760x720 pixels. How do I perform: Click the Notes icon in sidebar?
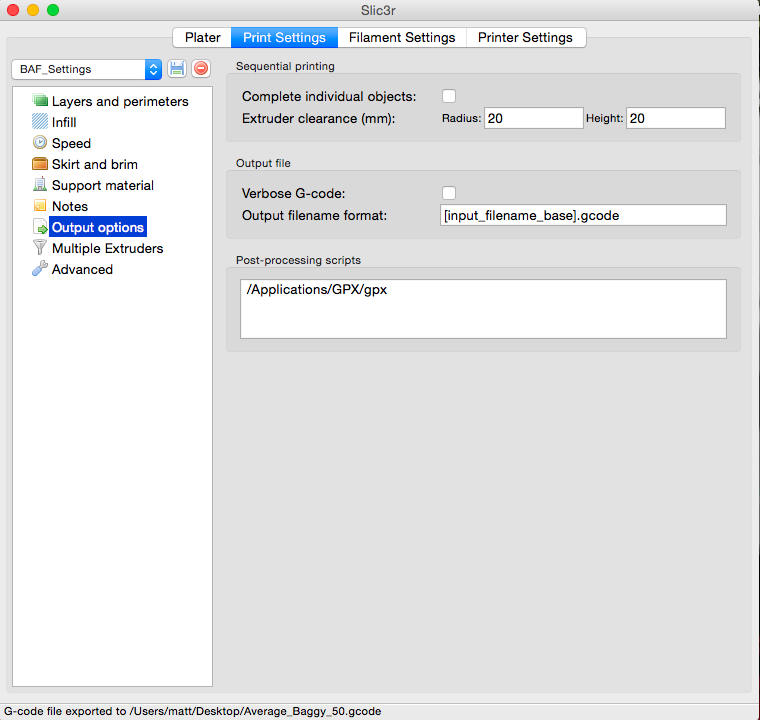[40, 206]
